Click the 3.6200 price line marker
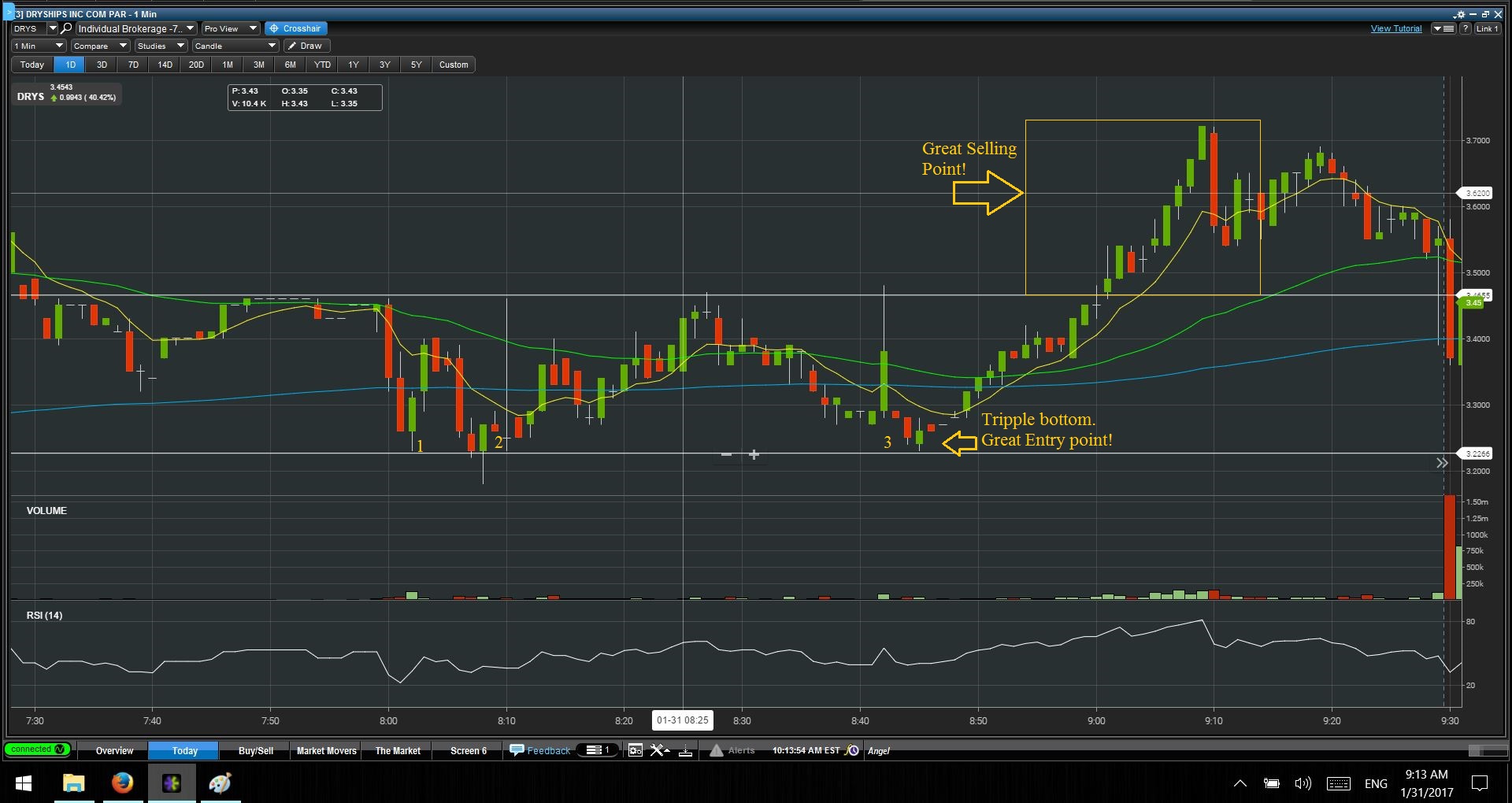The image size is (1512, 803). (1476, 193)
